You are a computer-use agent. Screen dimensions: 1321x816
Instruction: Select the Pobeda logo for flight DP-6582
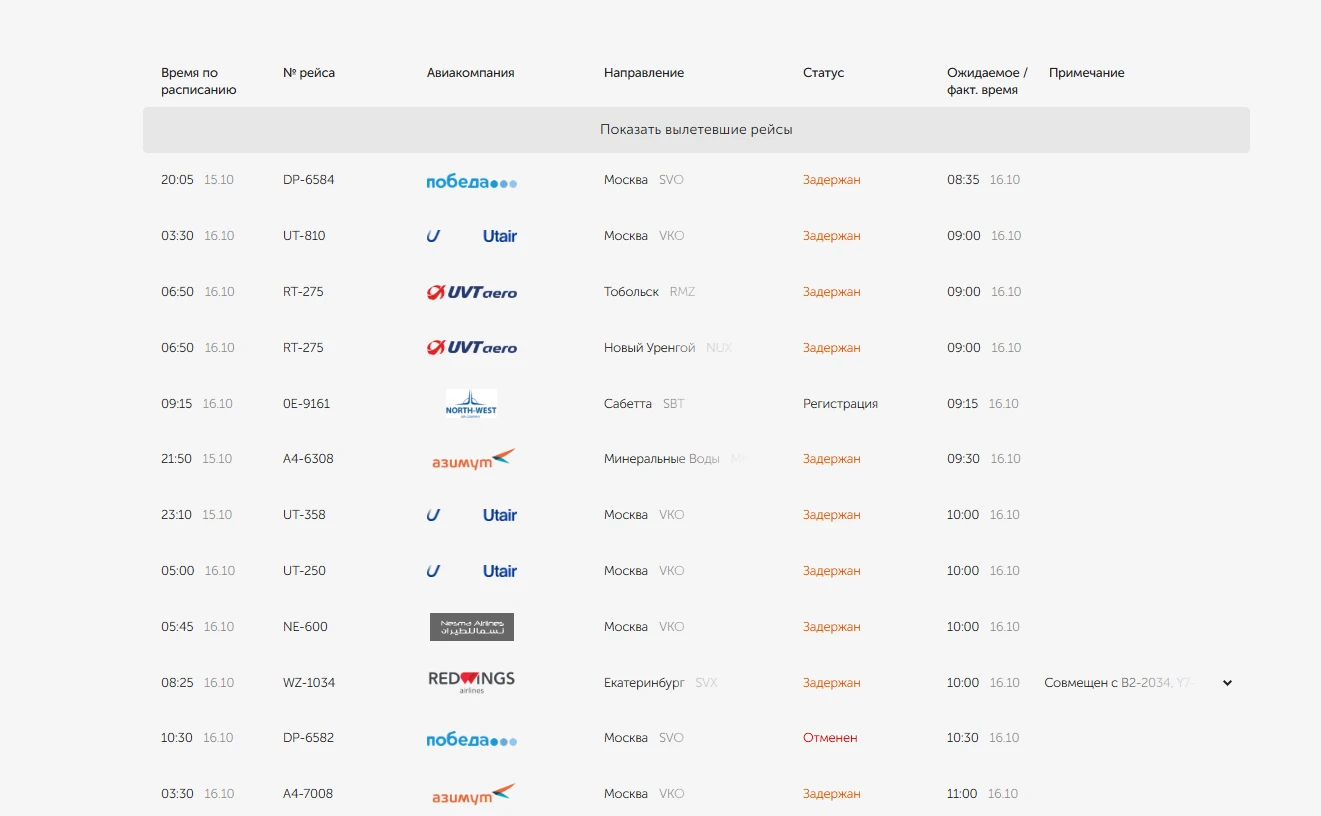(x=472, y=739)
